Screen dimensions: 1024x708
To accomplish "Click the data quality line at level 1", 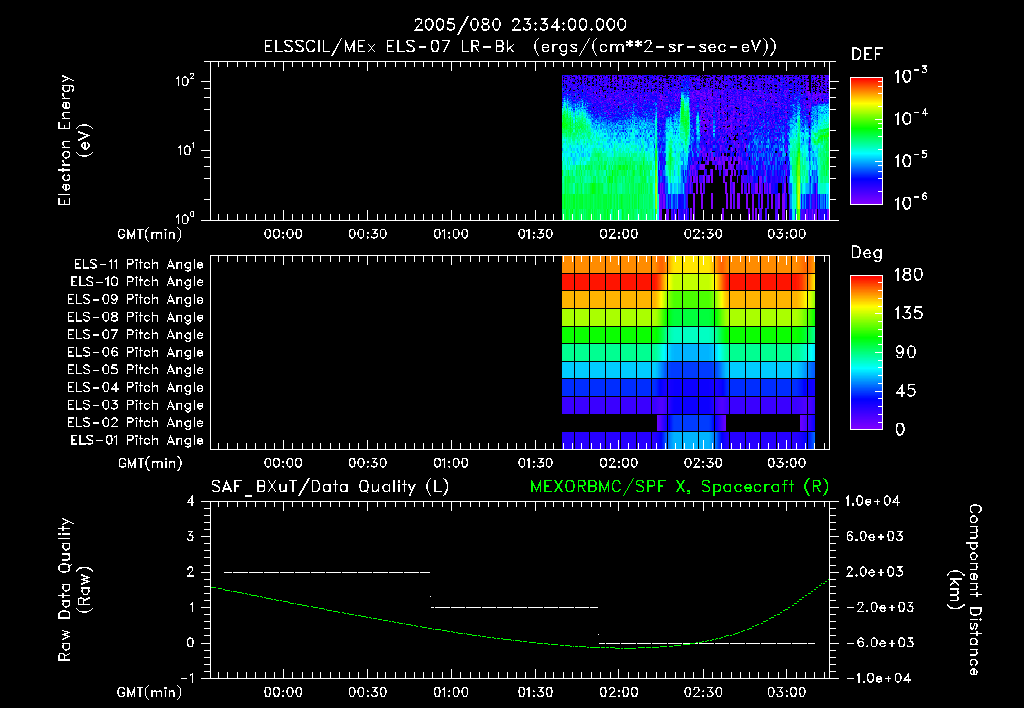I will (514, 607).
